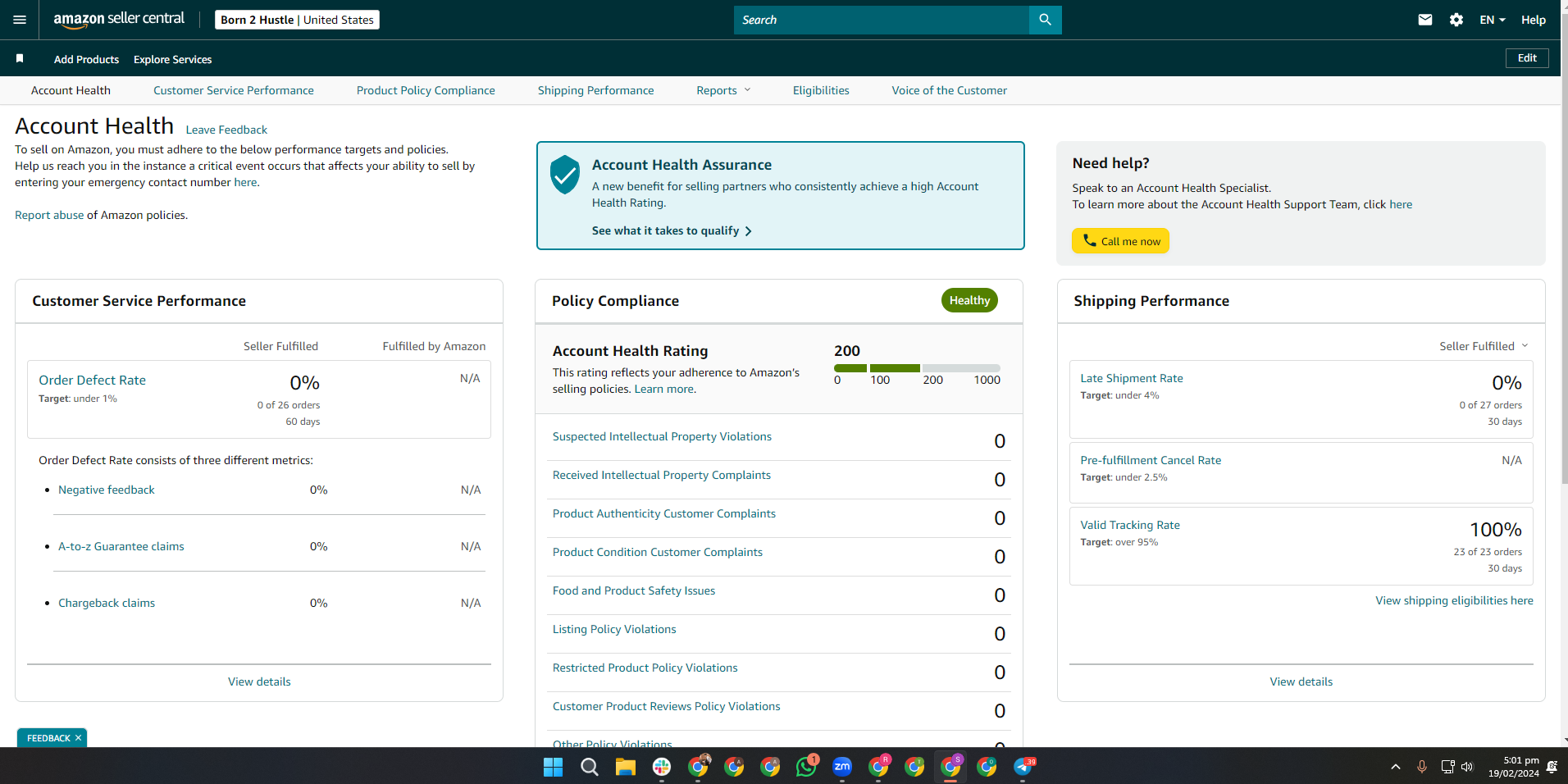
Task: Close the FEEDBACK tab with the X
Action: [x=78, y=738]
